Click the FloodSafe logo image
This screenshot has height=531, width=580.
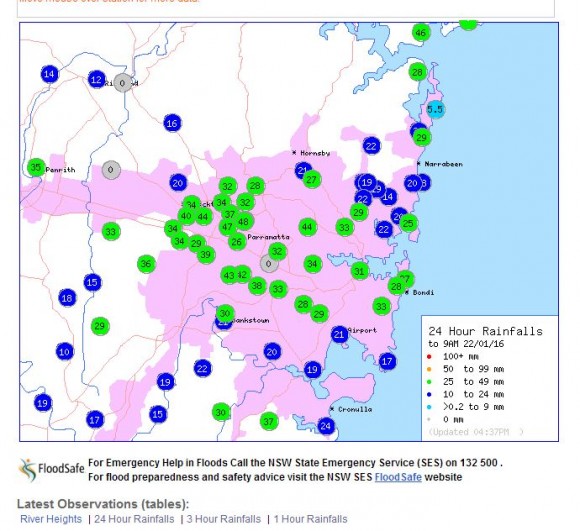(x=52, y=470)
